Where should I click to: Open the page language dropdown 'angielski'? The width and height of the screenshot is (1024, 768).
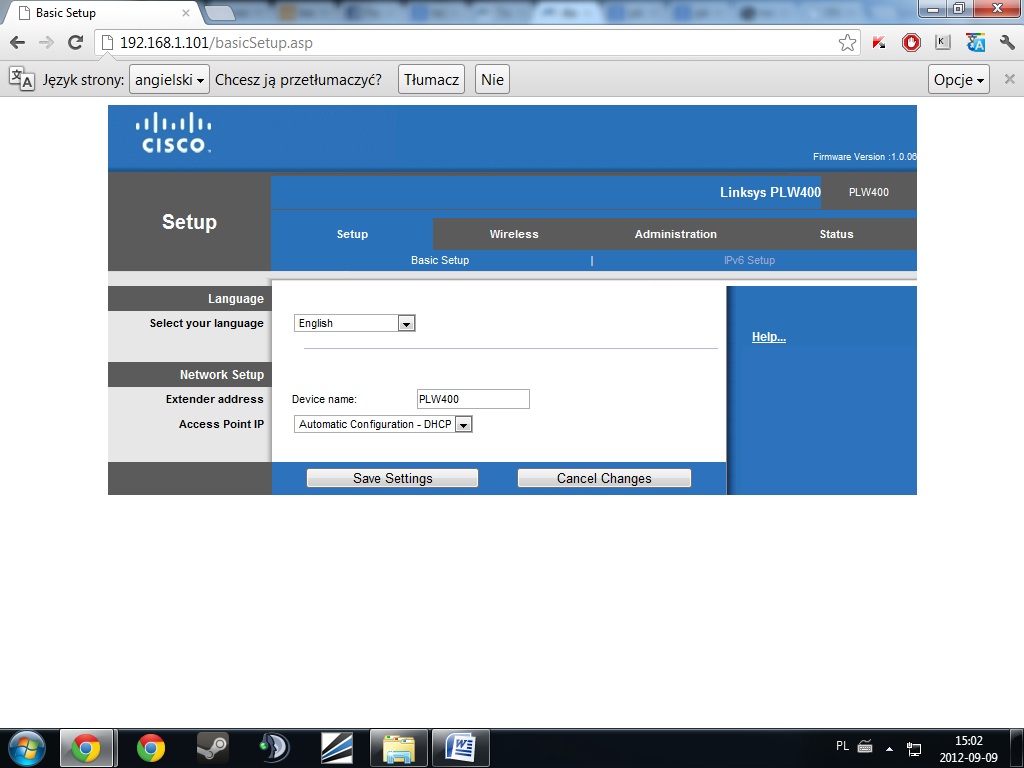(169, 79)
